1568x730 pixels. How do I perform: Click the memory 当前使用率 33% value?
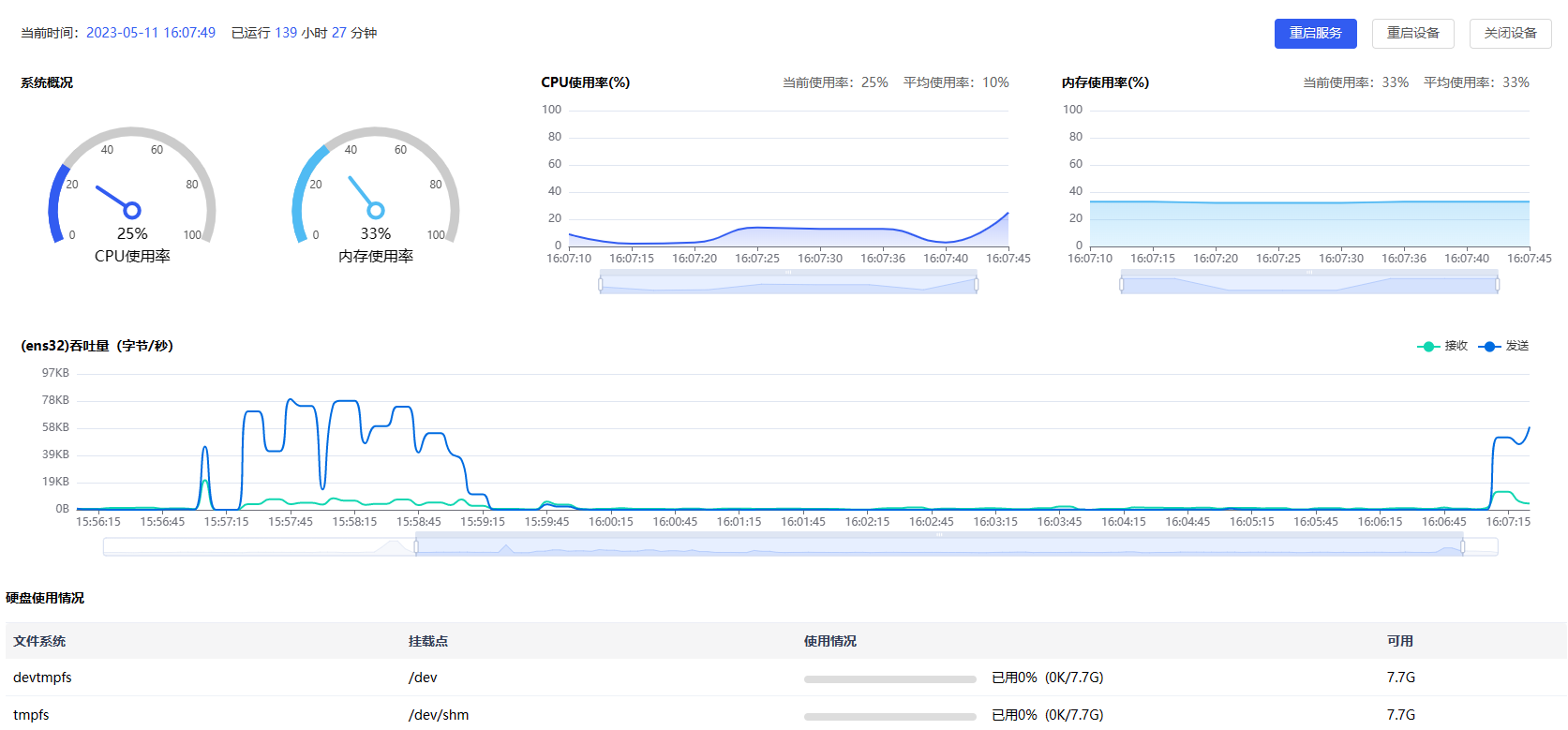point(1396,82)
